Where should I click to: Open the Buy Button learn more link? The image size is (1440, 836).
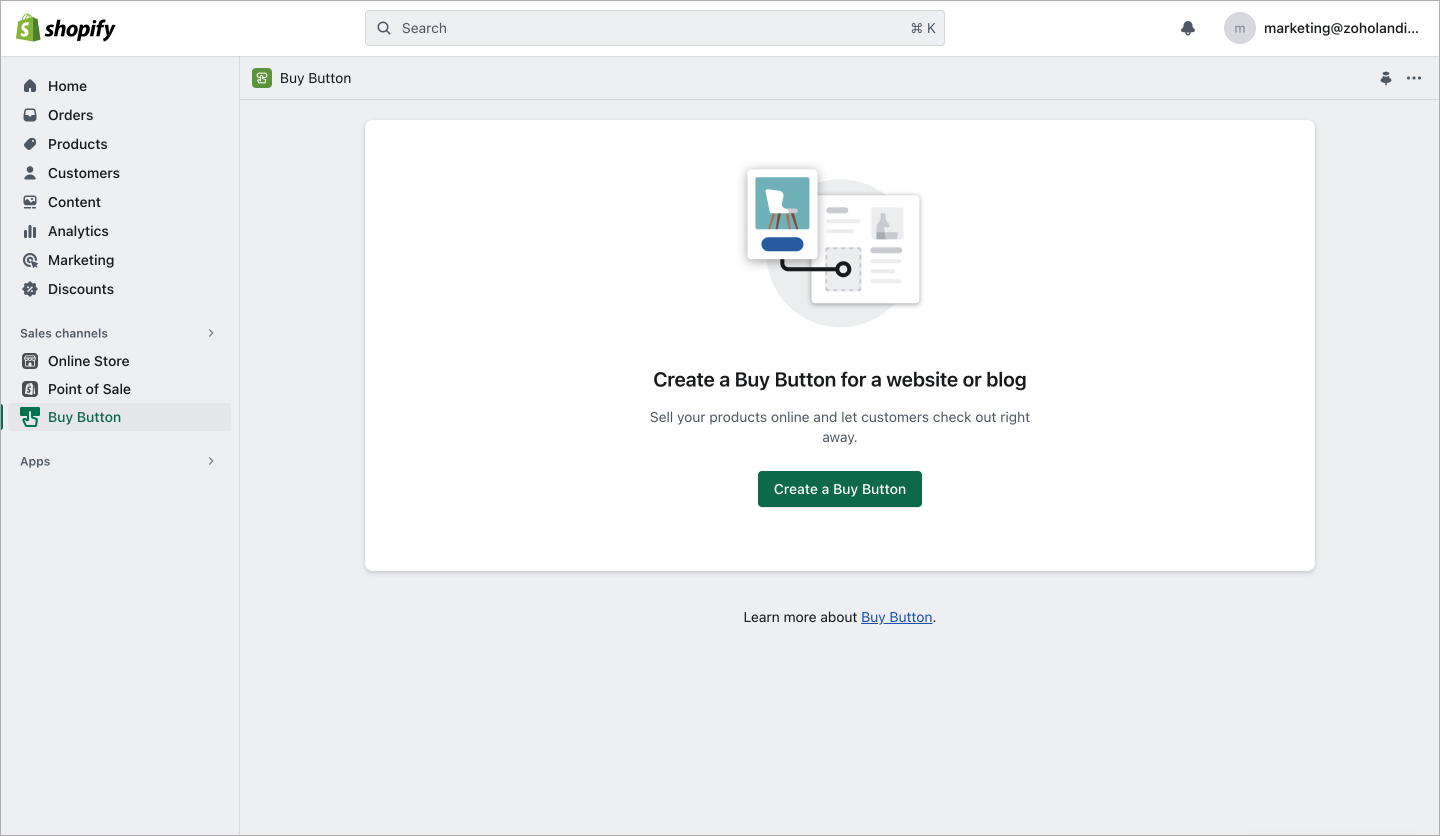(x=897, y=617)
